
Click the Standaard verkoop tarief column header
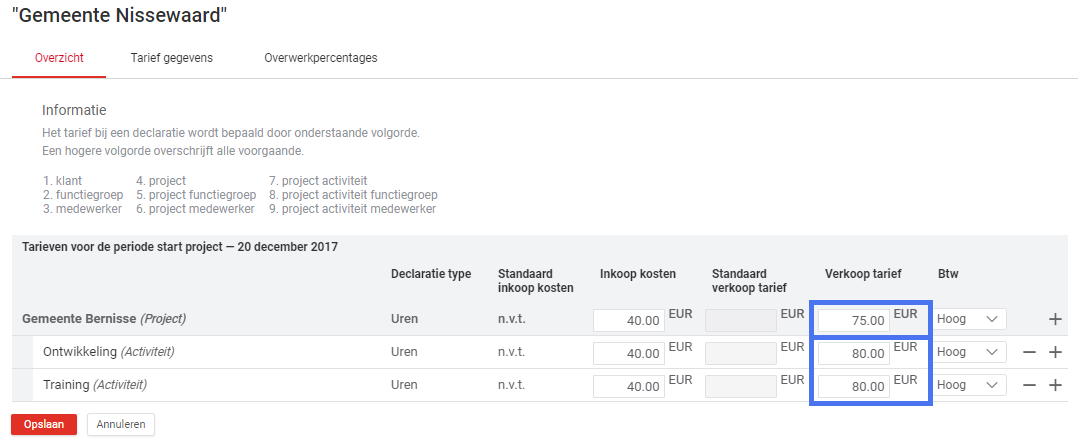click(x=749, y=281)
